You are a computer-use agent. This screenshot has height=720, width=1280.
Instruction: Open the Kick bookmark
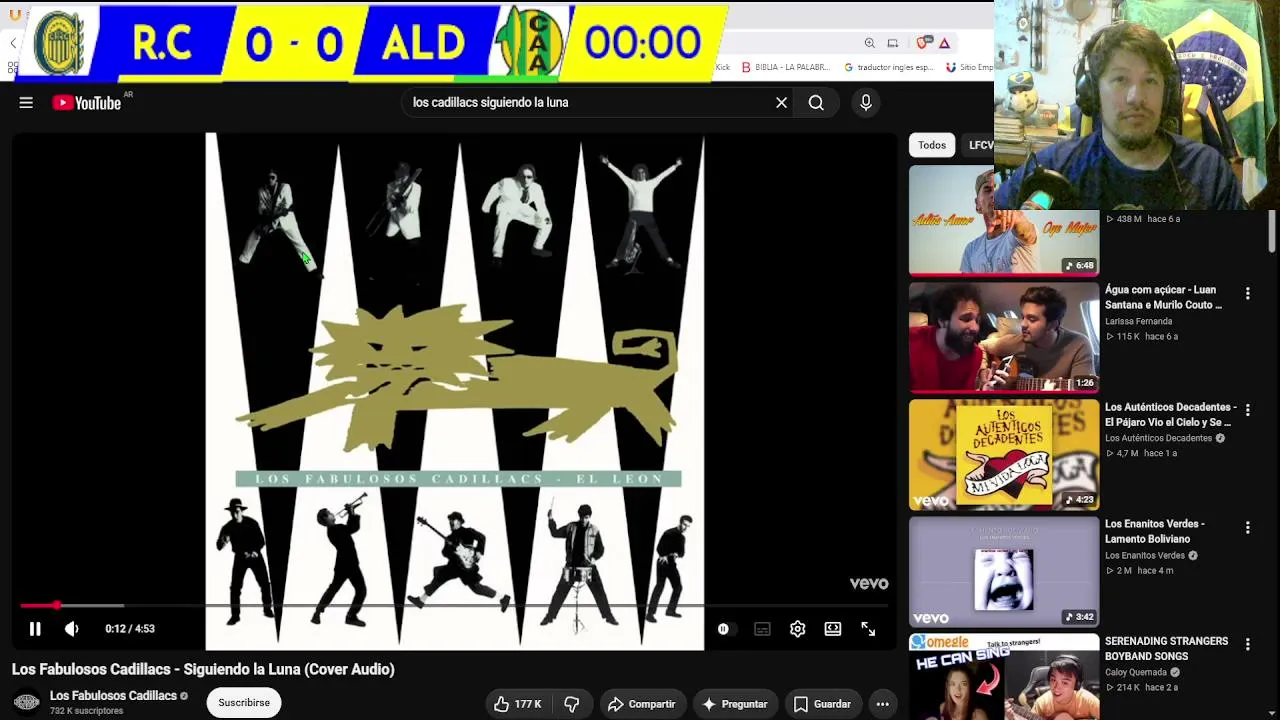pyautogui.click(x=723, y=67)
